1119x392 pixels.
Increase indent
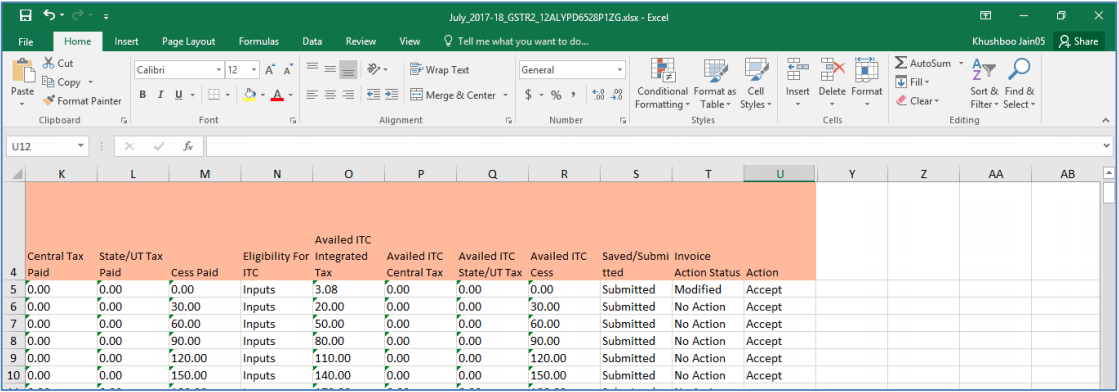(x=391, y=94)
